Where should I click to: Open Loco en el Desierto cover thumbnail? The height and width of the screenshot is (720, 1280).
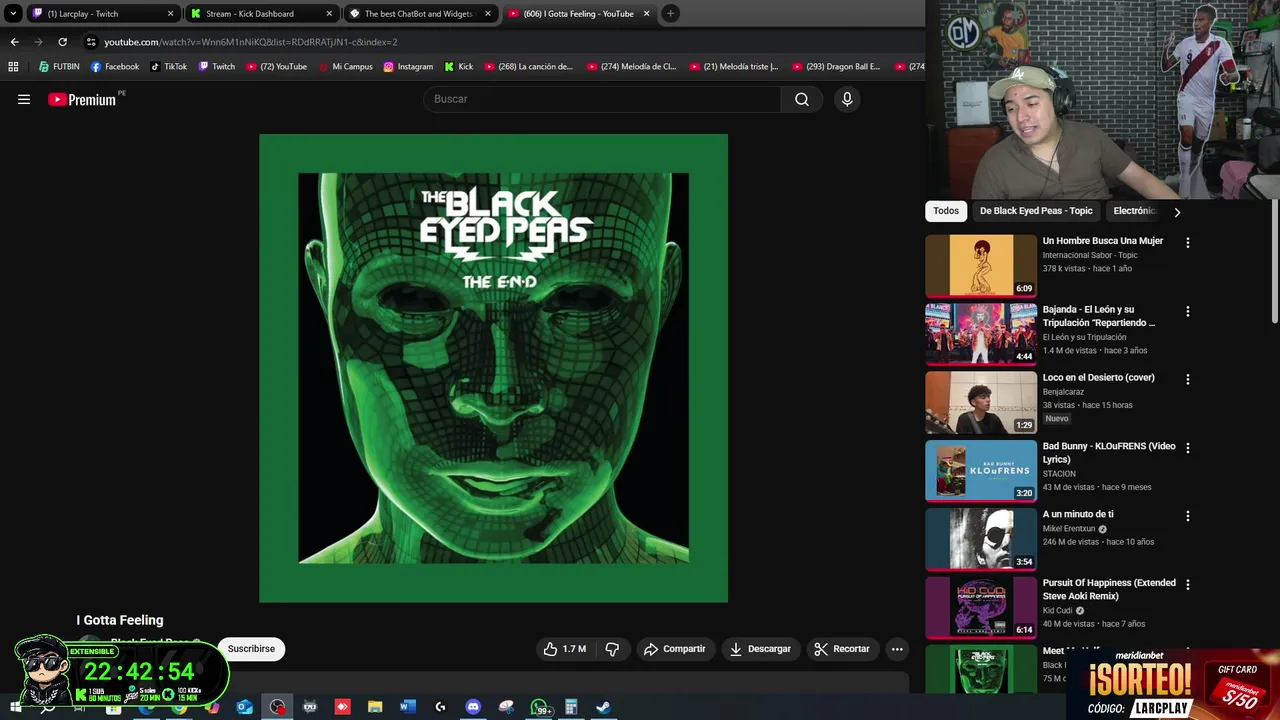[981, 402]
